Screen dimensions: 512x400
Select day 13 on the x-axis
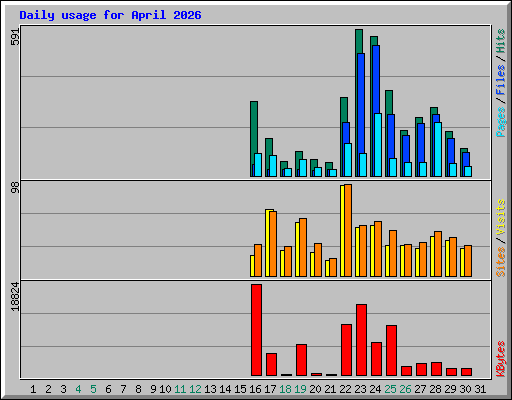pos(210,389)
